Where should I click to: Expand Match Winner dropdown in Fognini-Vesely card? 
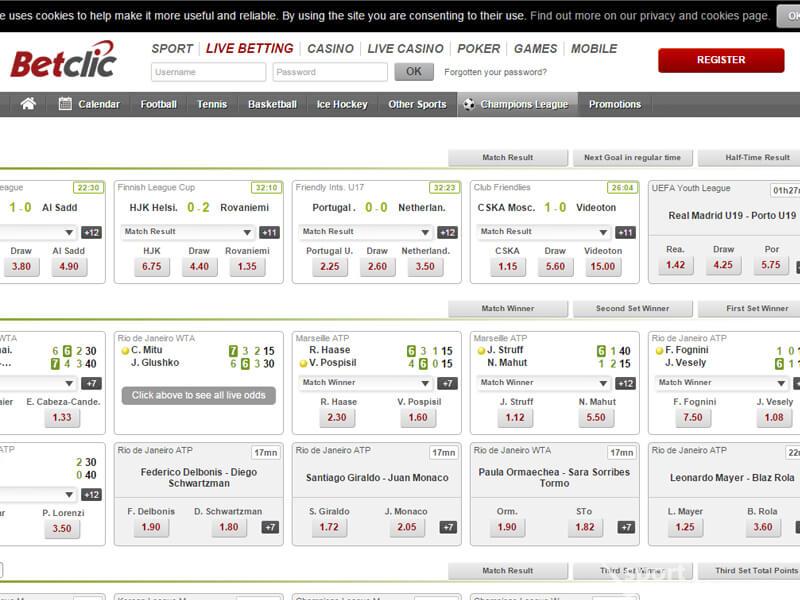pos(722,383)
